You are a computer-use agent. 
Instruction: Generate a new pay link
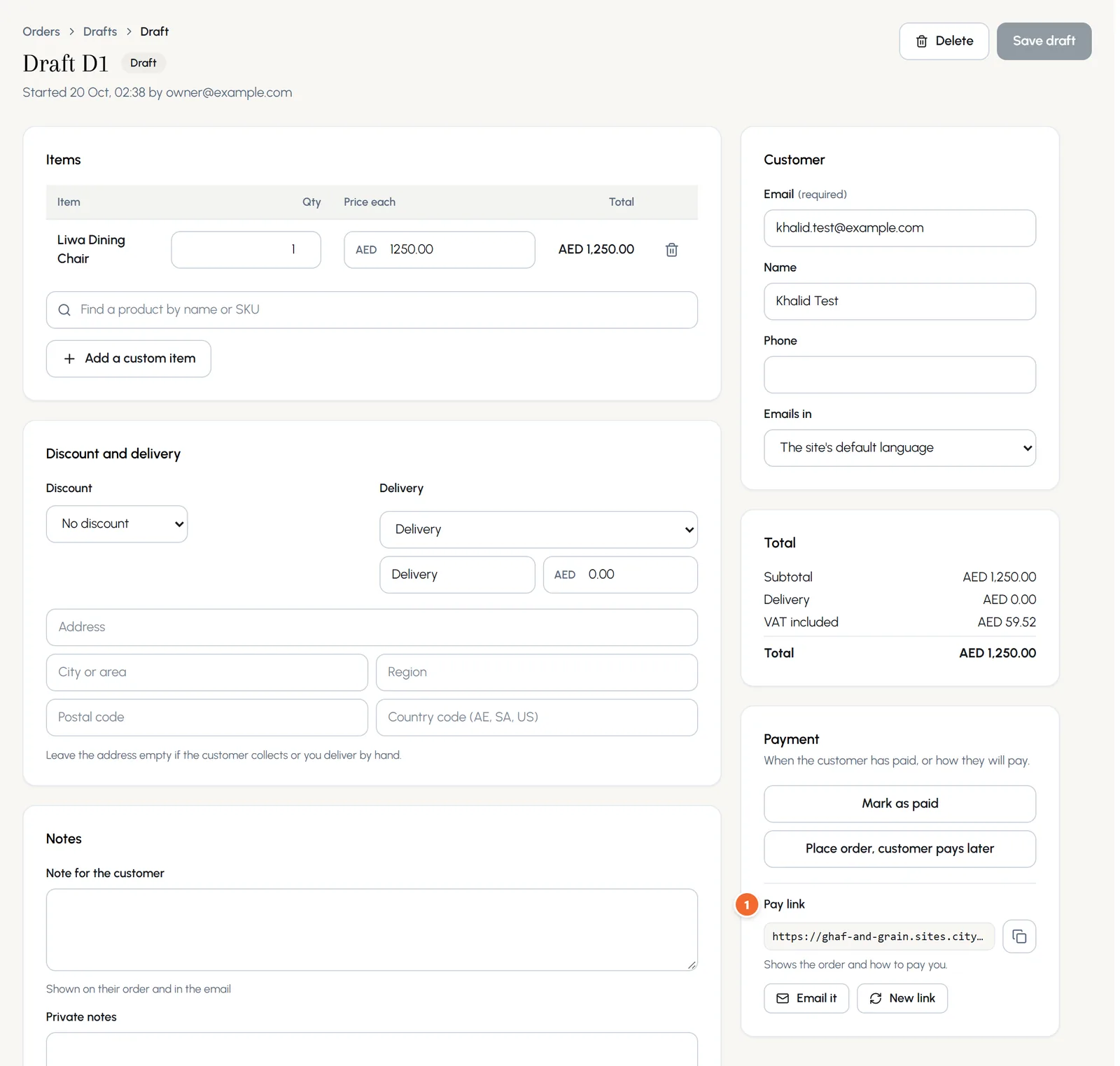902,998
